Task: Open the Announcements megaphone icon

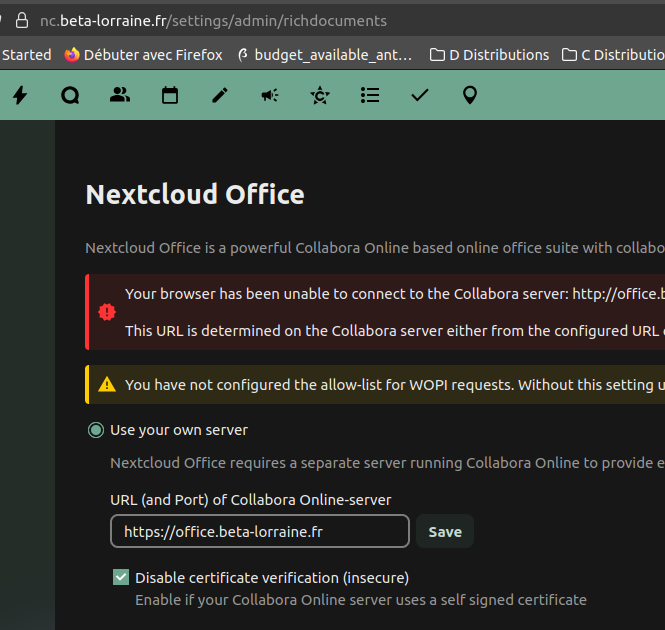Action: (x=270, y=95)
